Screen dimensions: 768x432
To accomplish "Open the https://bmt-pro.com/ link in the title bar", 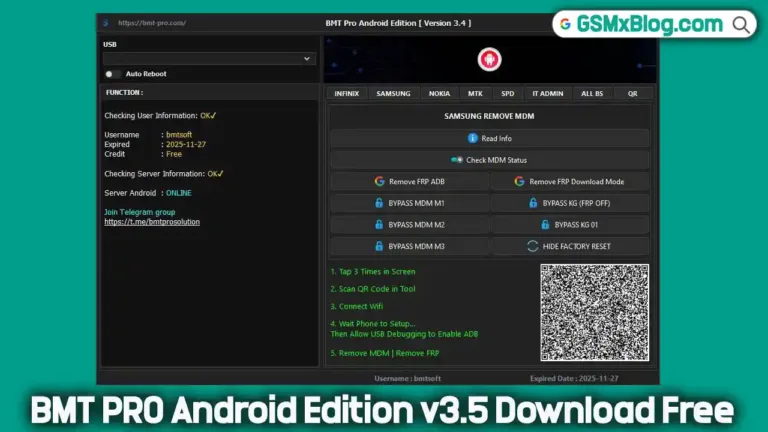I will tap(152, 23).
